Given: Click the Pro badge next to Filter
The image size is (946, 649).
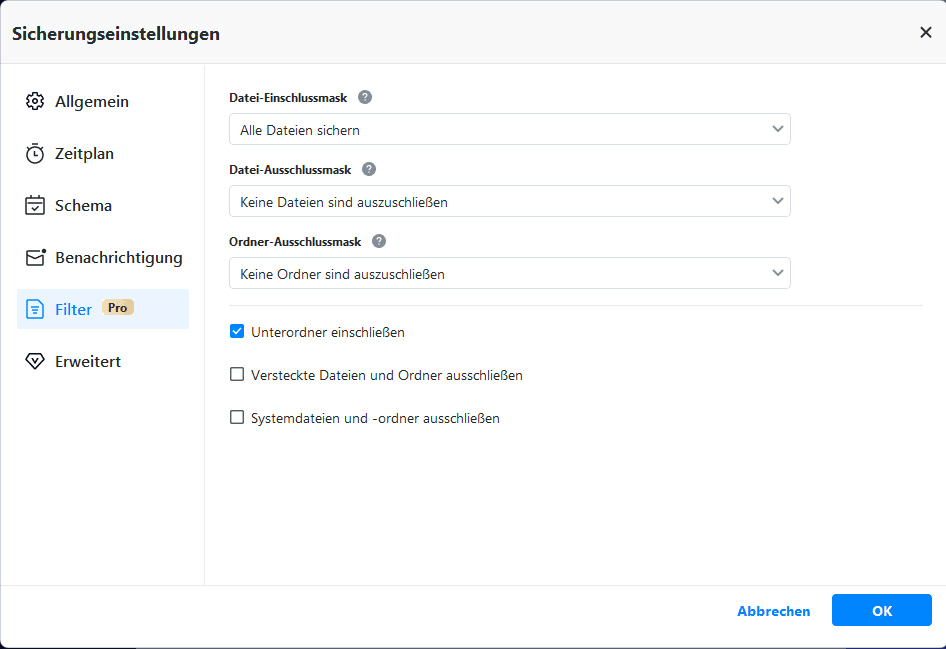Looking at the screenshot, I should [118, 308].
